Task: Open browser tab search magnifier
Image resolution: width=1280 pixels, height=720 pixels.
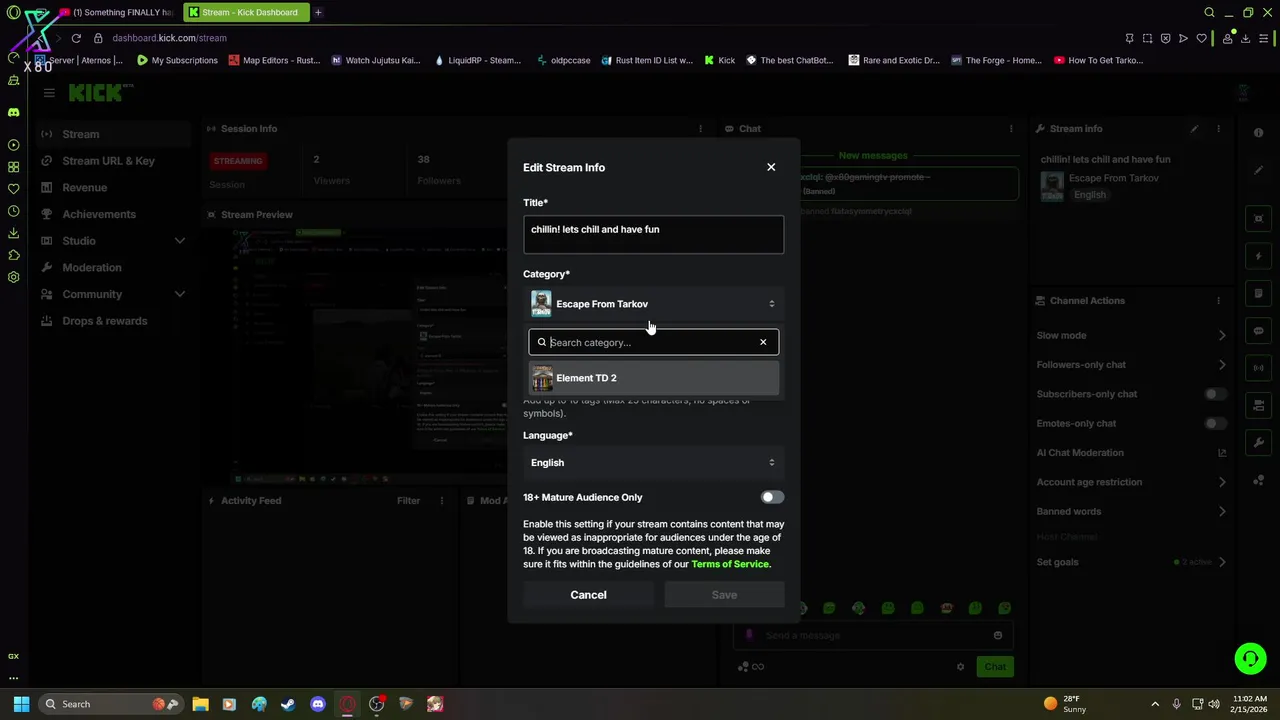Action: 1209,12
